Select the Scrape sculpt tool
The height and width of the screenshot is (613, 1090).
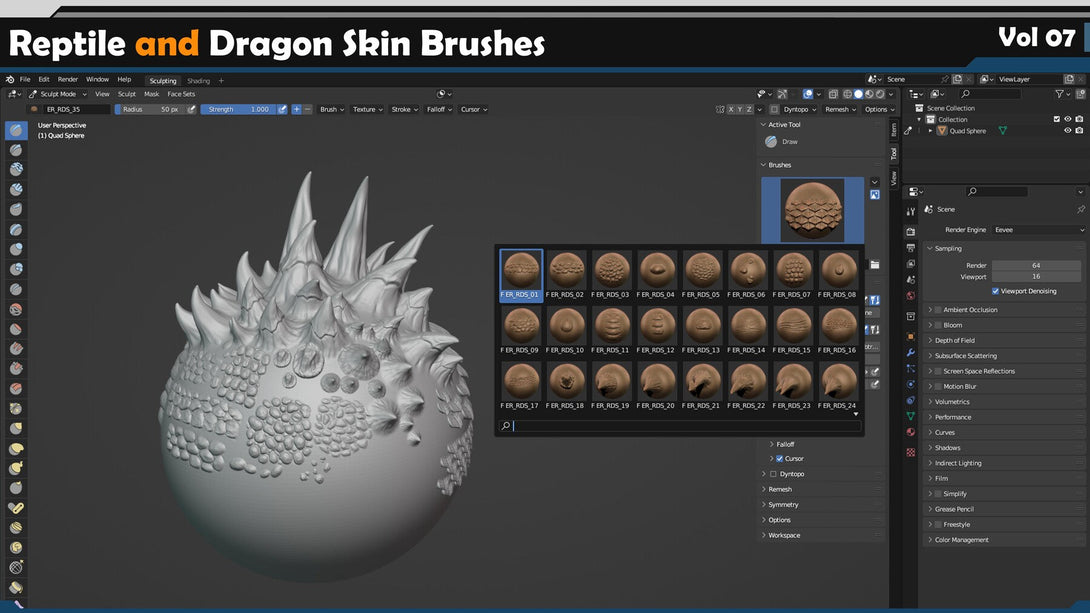click(x=16, y=368)
